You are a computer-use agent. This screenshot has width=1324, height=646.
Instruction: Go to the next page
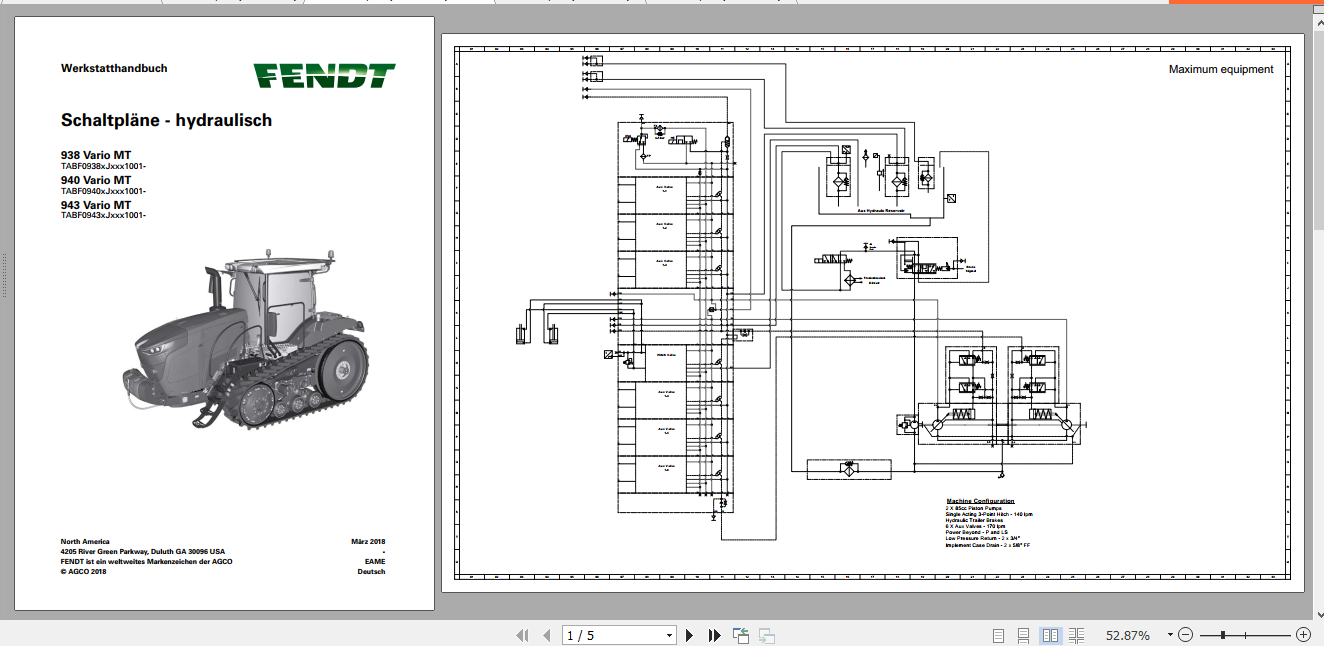(x=690, y=635)
